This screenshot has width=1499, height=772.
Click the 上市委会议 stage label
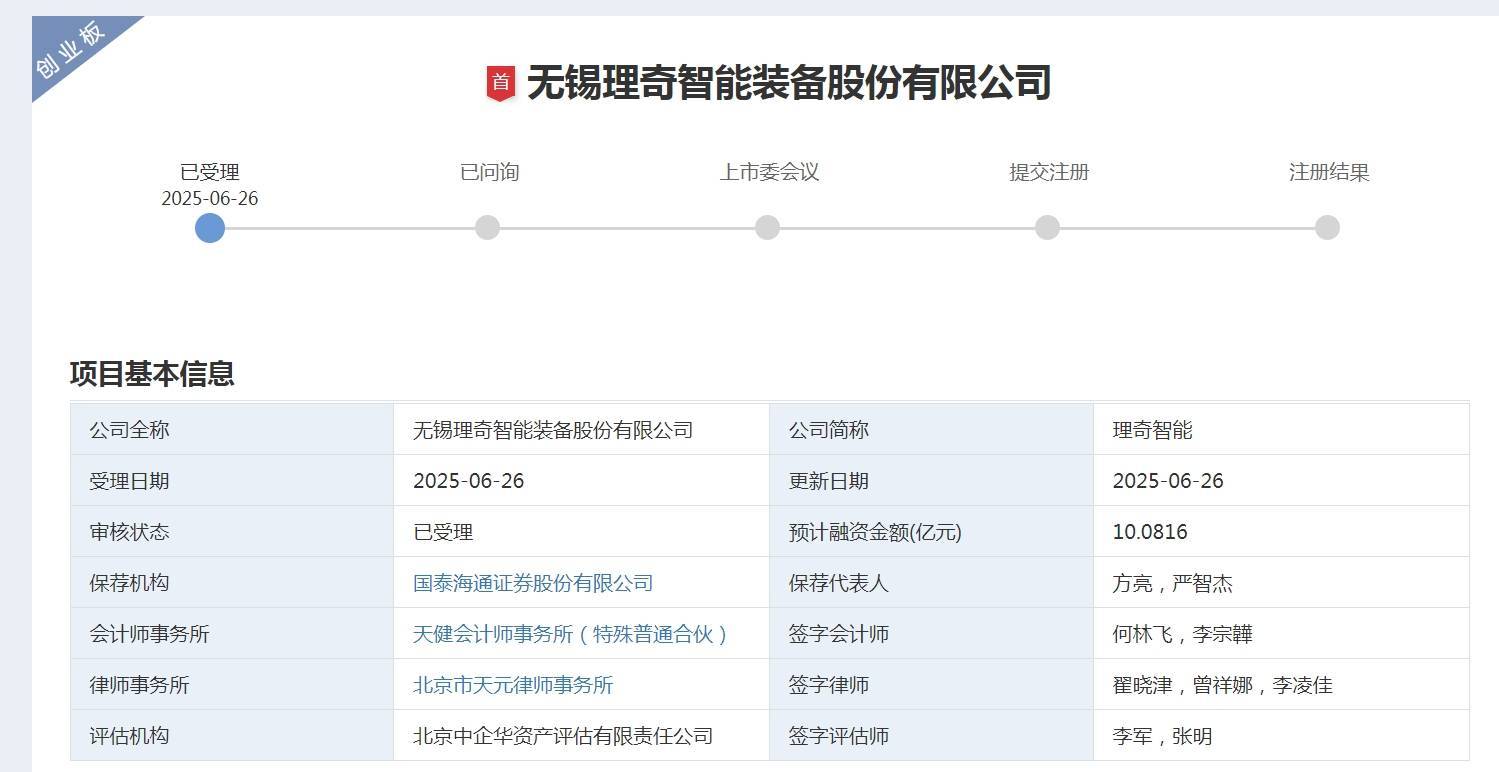coord(769,172)
